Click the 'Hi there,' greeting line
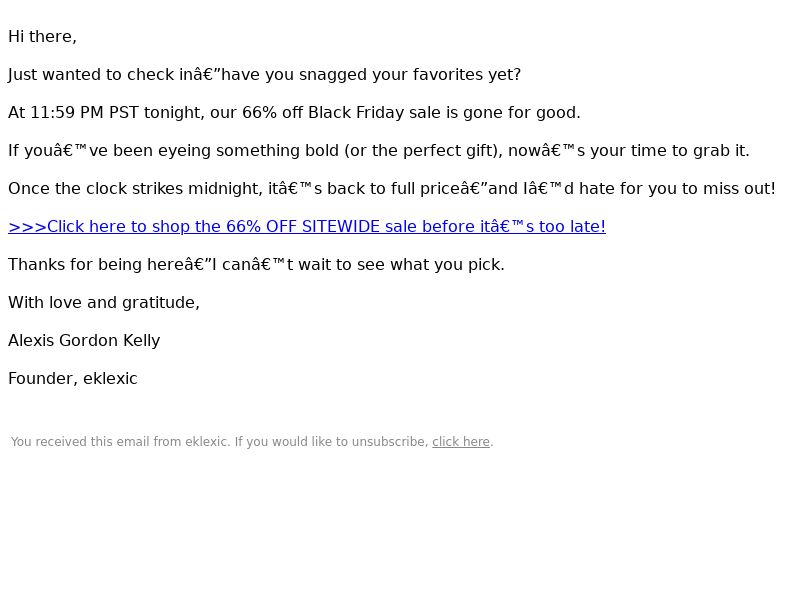Image resolution: width=800 pixels, height=600 pixels. [42, 37]
